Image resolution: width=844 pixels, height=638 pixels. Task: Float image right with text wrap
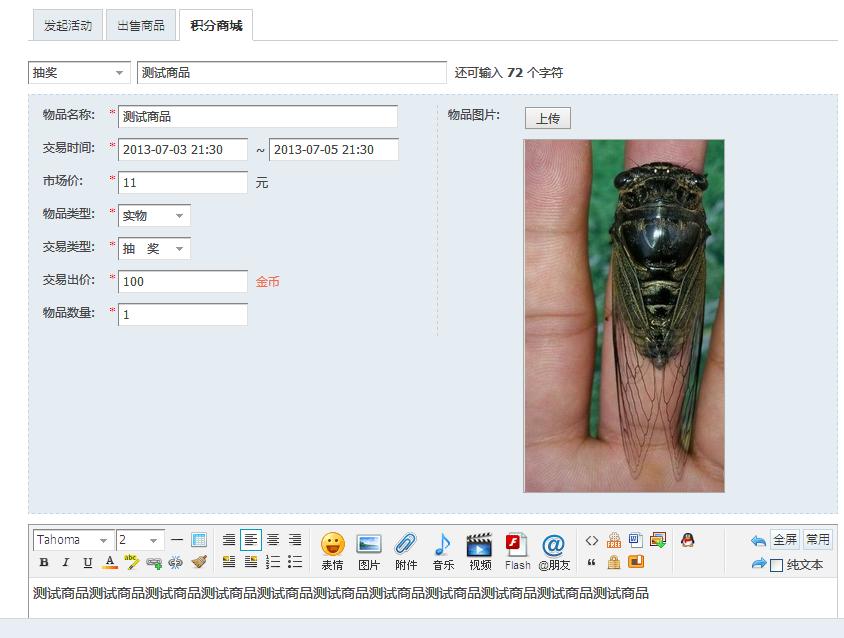(x=251, y=562)
